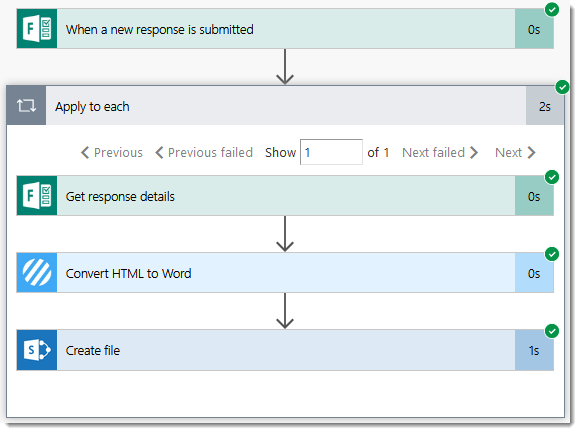Click the Forms icon on Get response details

tap(37, 196)
